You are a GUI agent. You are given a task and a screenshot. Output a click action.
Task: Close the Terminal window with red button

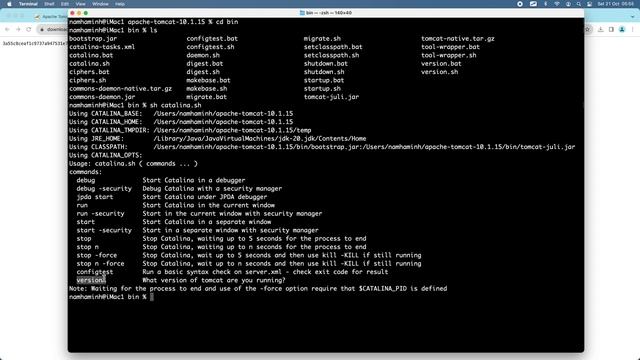(x=72, y=13)
